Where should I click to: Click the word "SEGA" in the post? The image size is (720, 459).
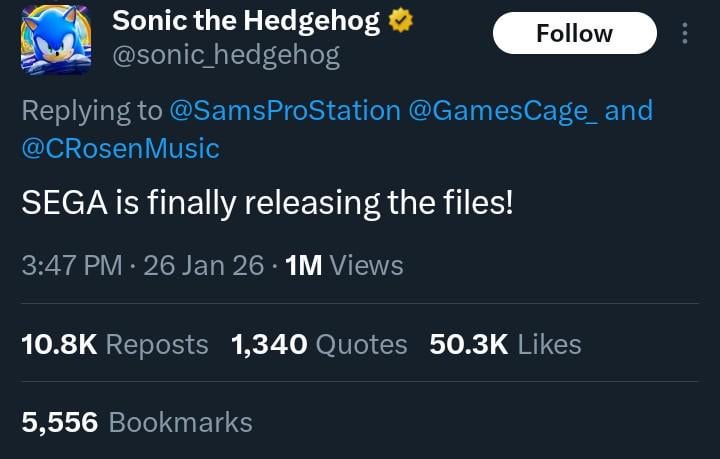[x=59, y=204]
